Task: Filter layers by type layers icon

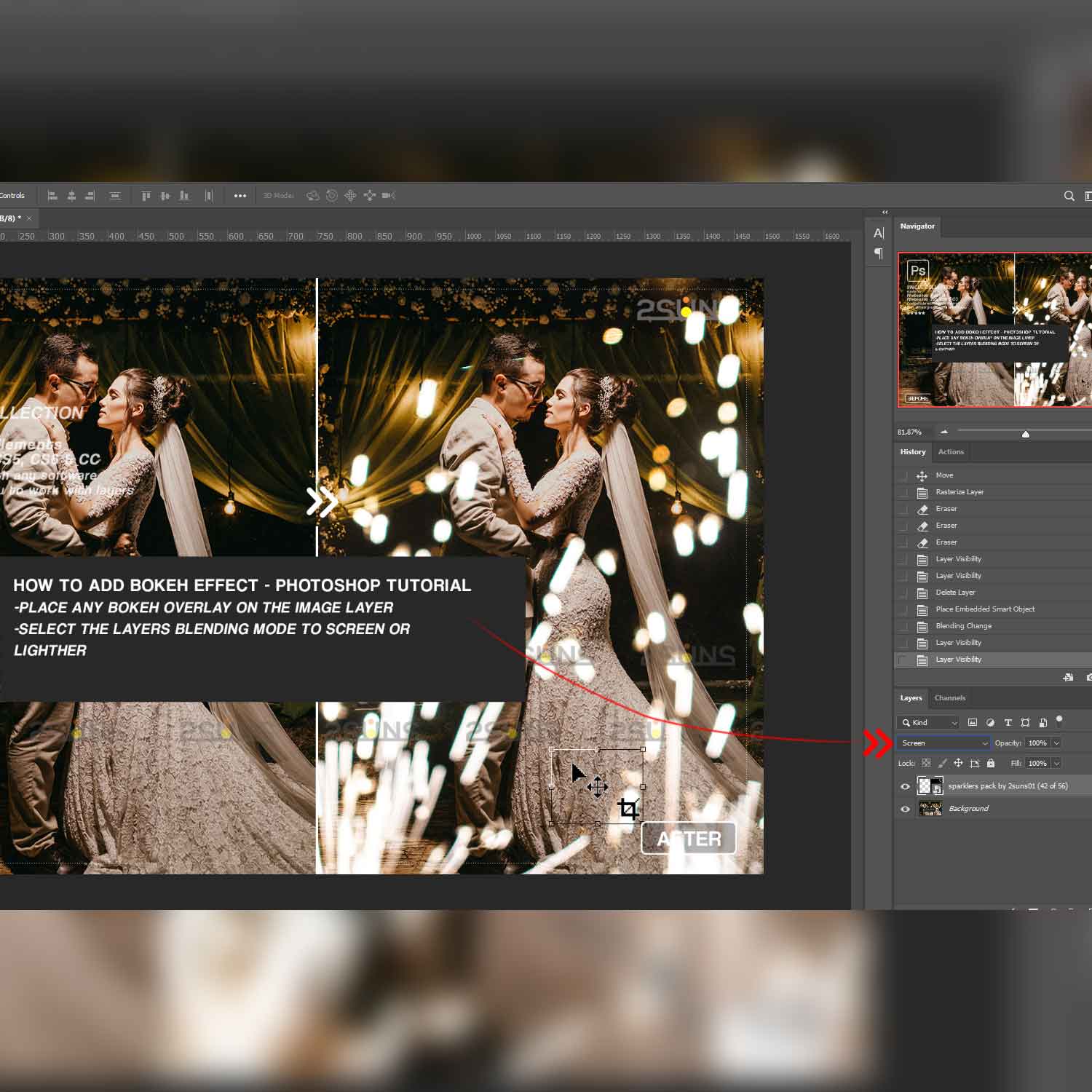Action: pyautogui.click(x=1008, y=722)
